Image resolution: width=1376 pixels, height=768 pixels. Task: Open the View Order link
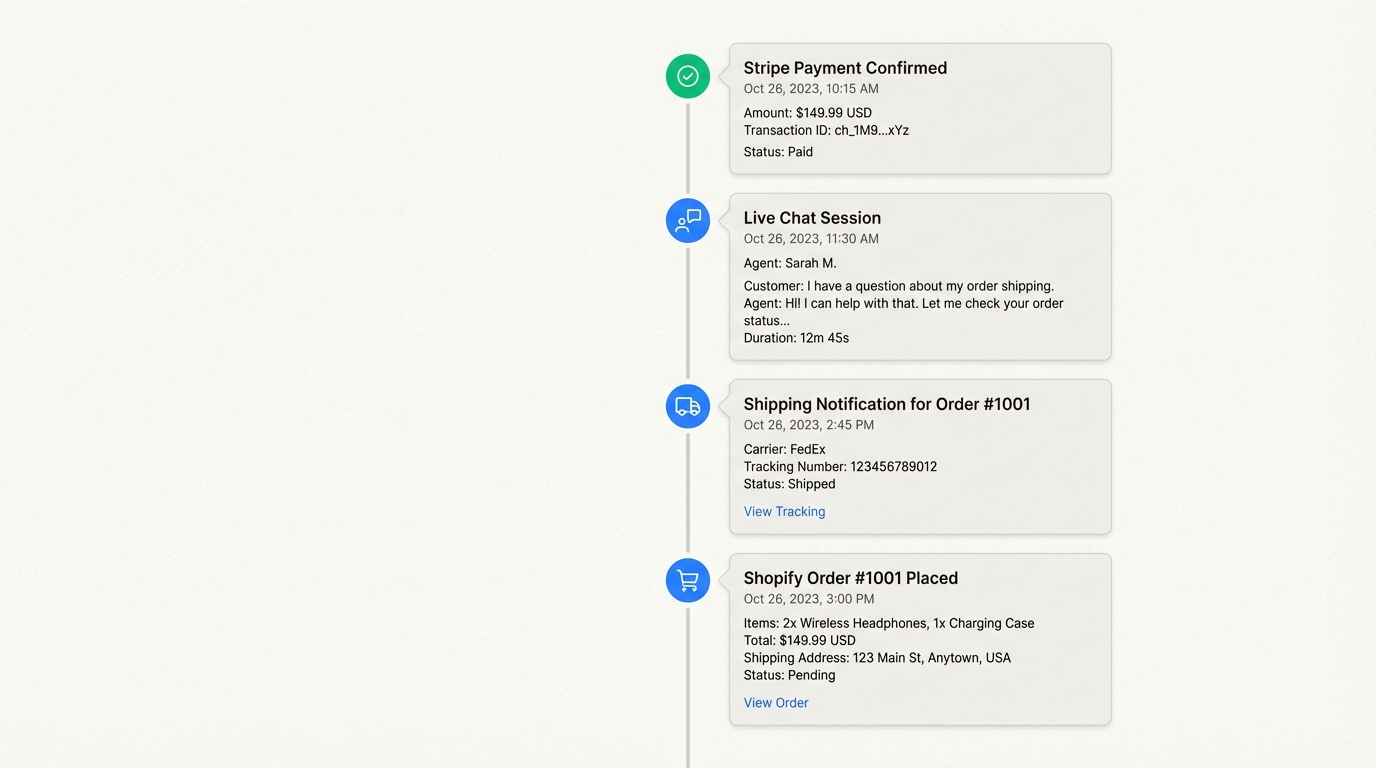point(776,703)
